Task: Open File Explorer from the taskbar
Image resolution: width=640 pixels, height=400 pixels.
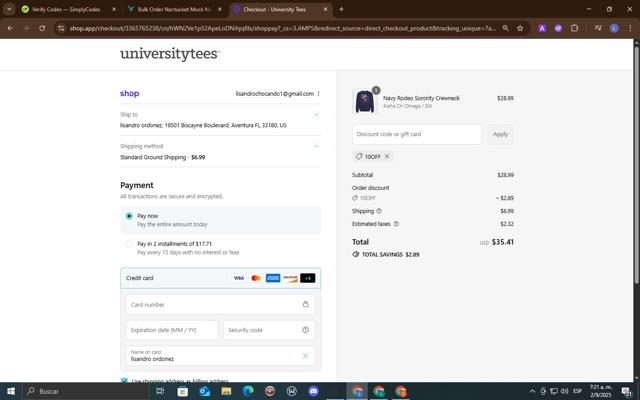Action: pyautogui.click(x=226, y=391)
